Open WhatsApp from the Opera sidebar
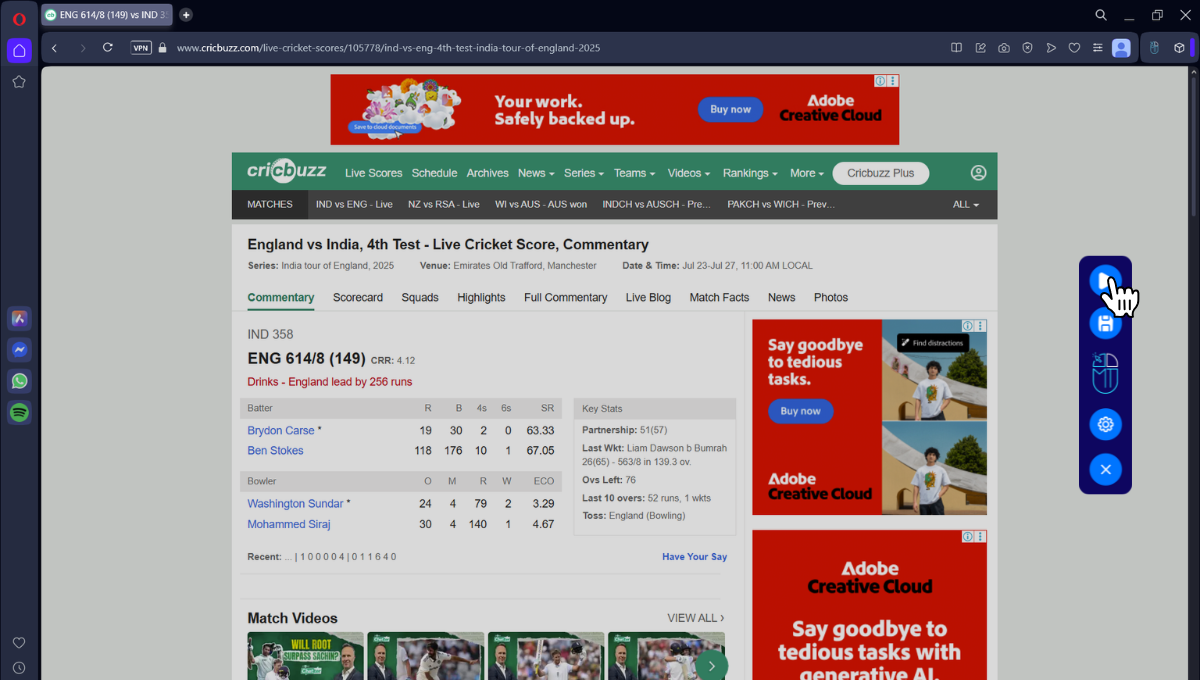The height and width of the screenshot is (680, 1200). pos(19,381)
